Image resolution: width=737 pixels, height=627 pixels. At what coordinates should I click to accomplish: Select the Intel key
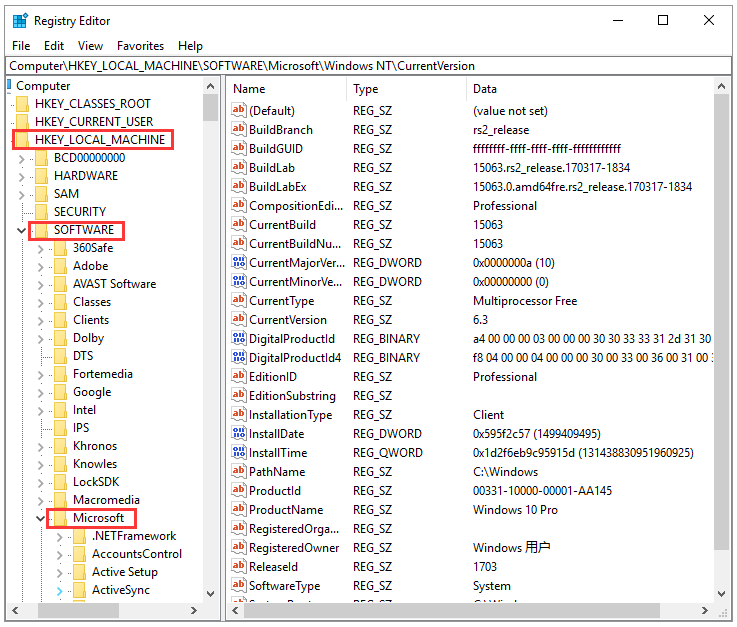point(84,410)
